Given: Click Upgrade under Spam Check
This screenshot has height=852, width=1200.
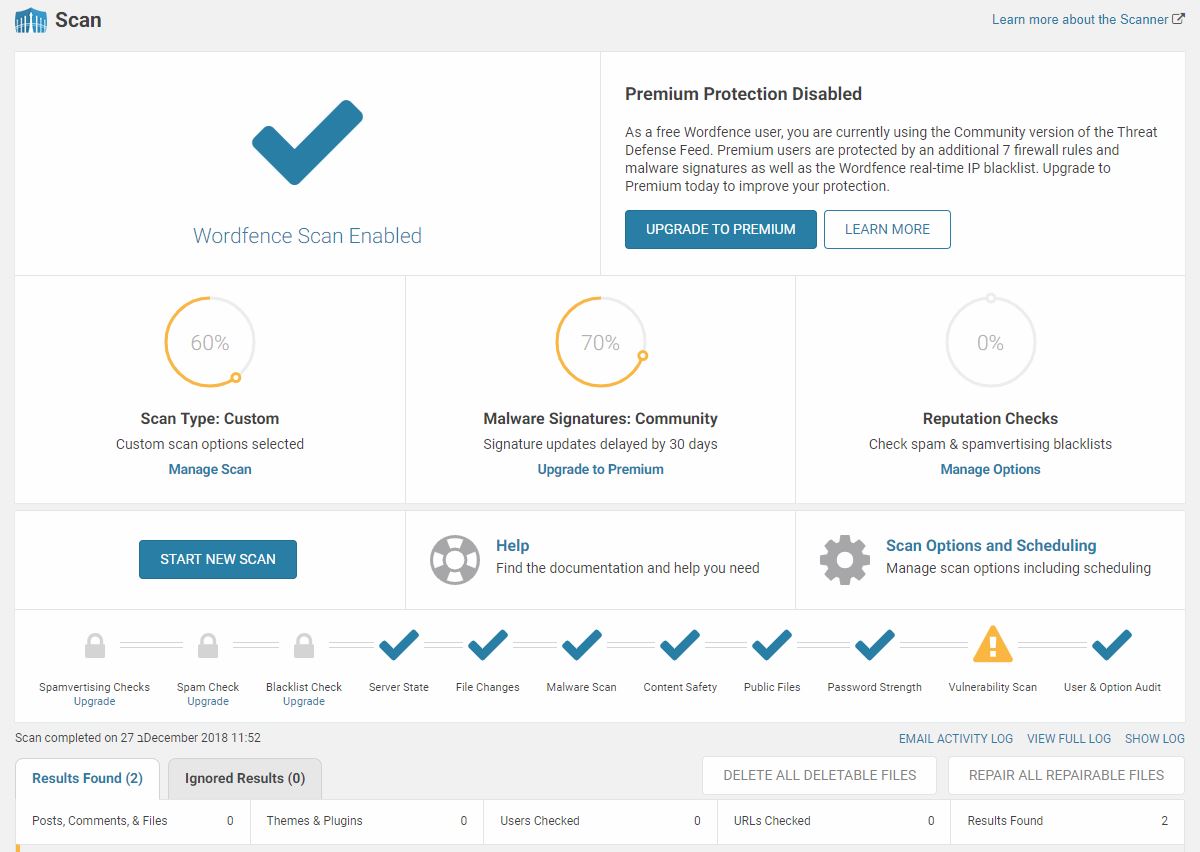Looking at the screenshot, I should tap(208, 701).
